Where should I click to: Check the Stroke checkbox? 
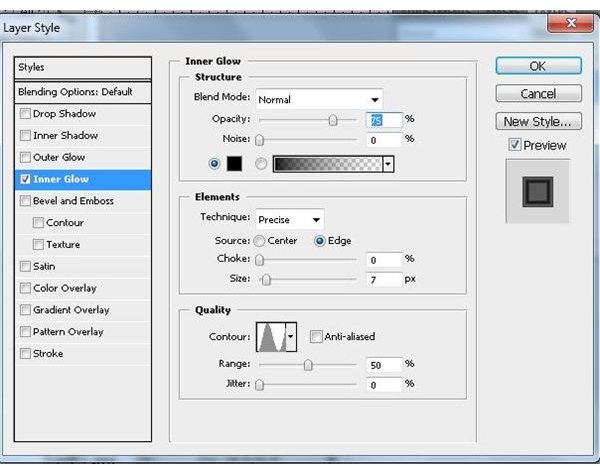25,354
